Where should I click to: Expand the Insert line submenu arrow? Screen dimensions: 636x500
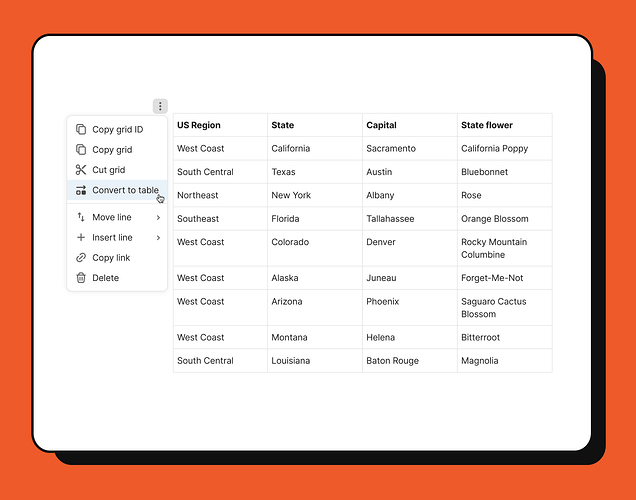158,238
